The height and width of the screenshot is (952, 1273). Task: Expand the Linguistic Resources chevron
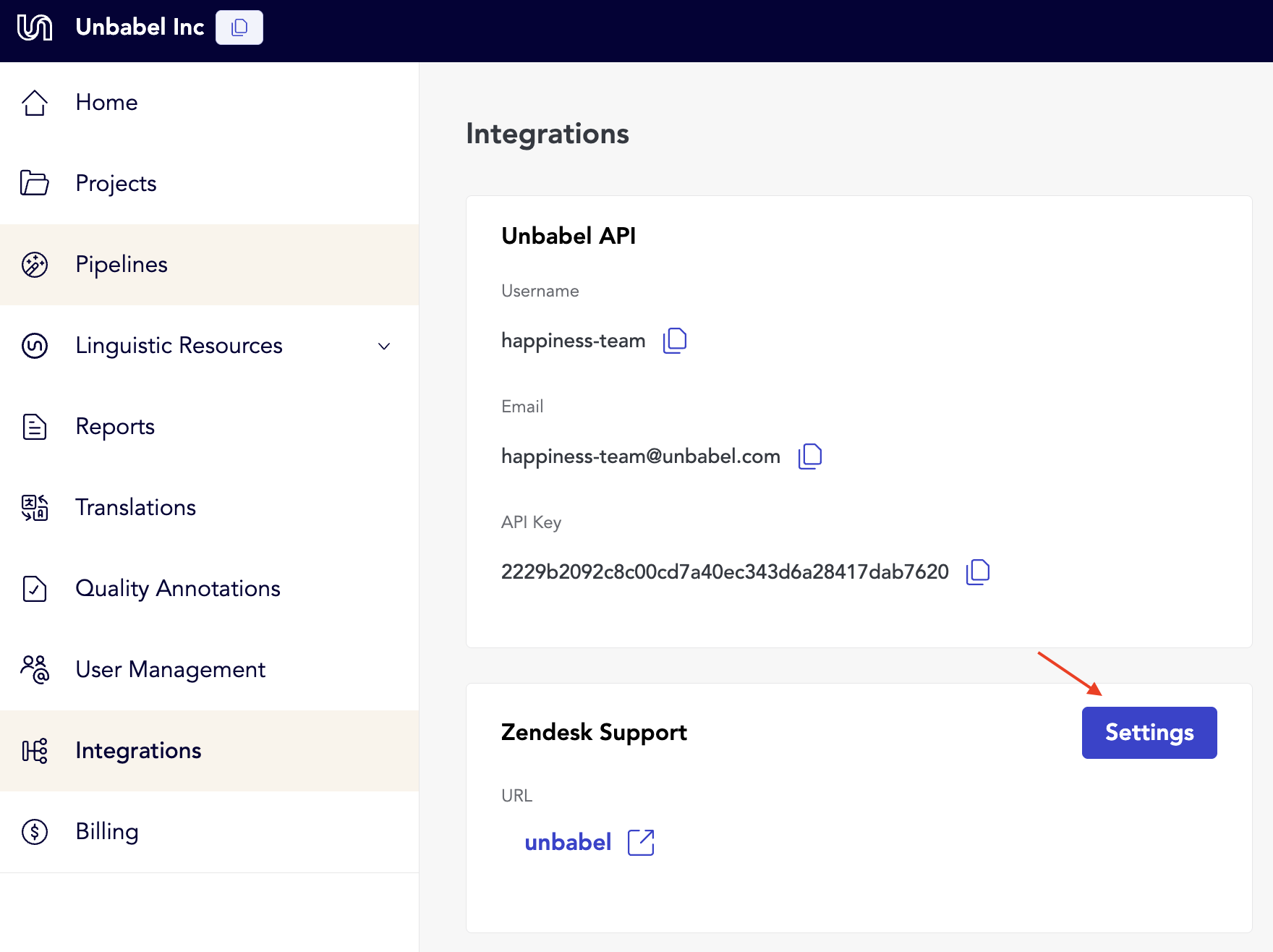click(x=384, y=346)
